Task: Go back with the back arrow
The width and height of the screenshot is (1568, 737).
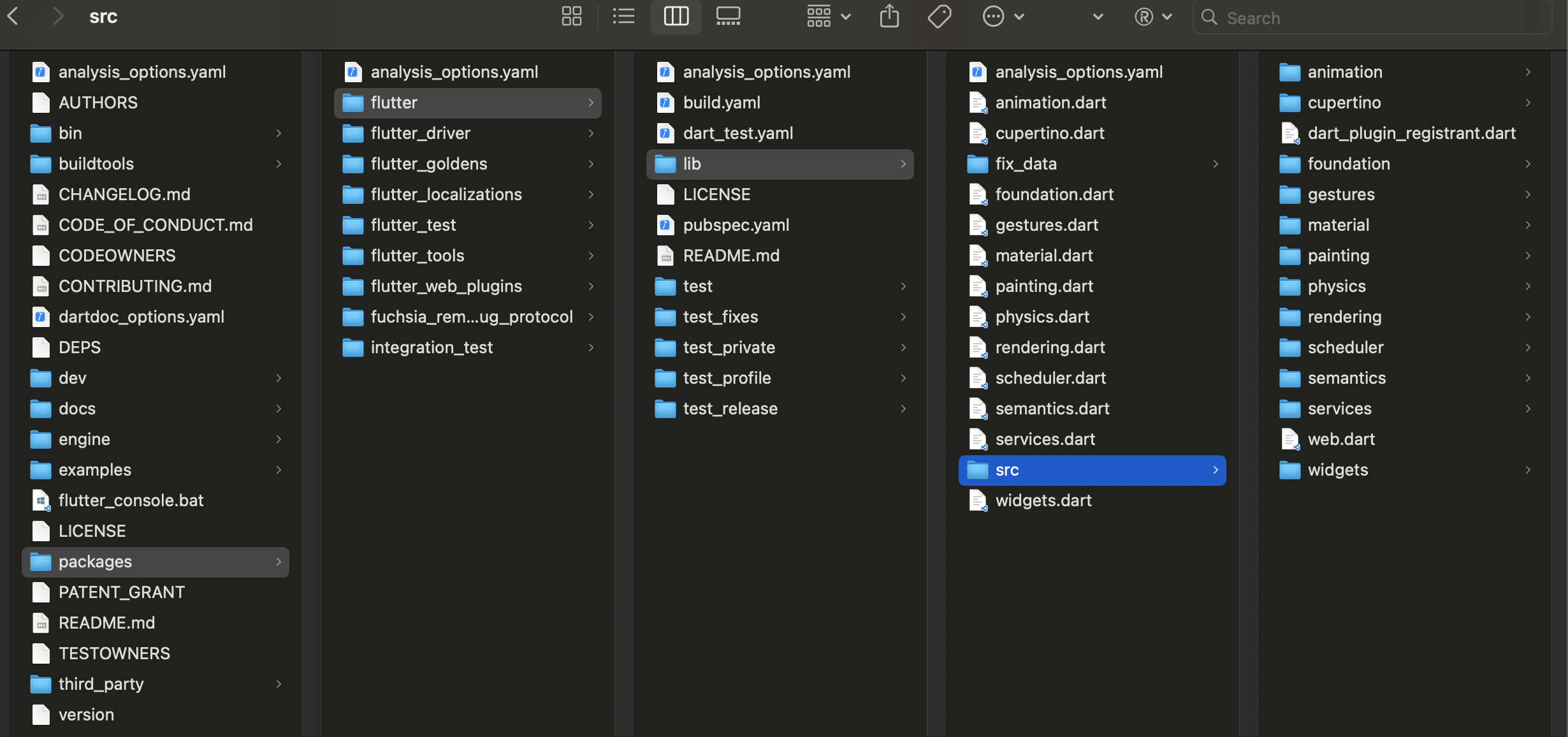Action: (x=13, y=16)
